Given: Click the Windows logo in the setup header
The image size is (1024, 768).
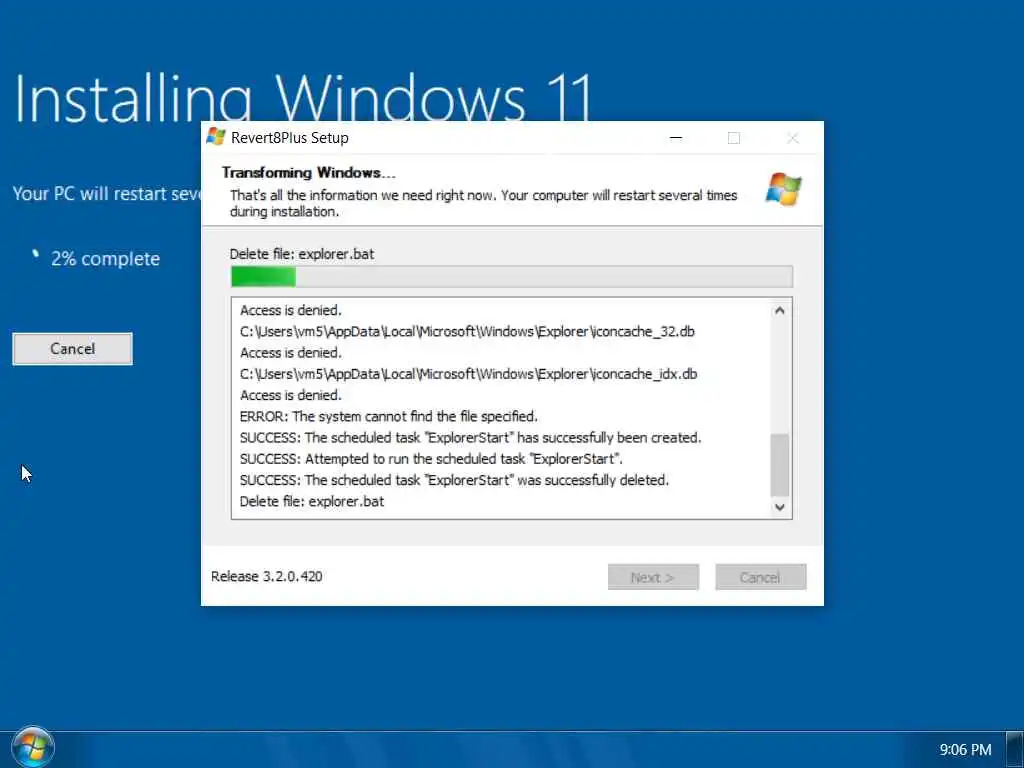Looking at the screenshot, I should coord(783,189).
